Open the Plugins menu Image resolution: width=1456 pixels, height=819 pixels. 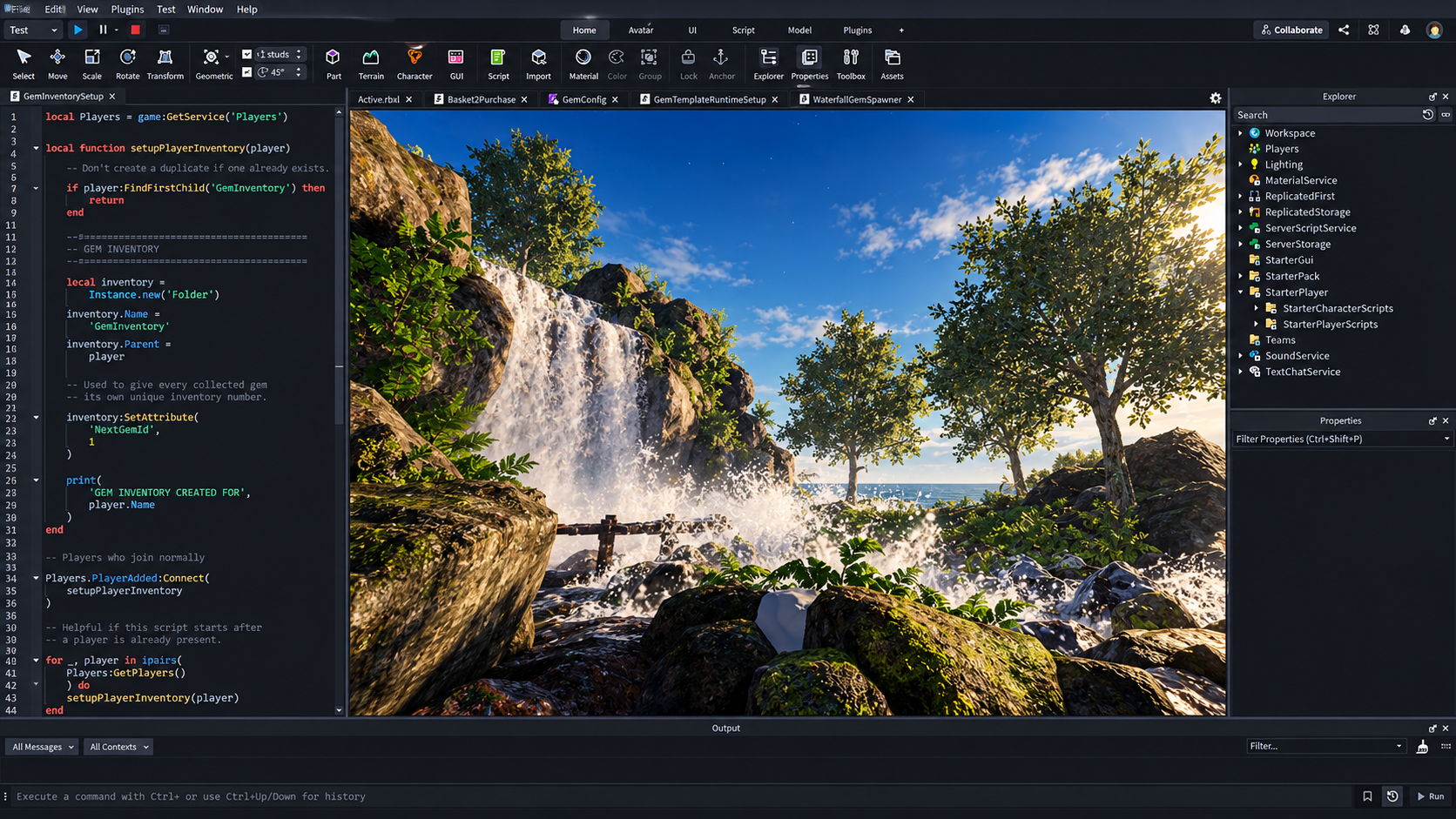[127, 9]
